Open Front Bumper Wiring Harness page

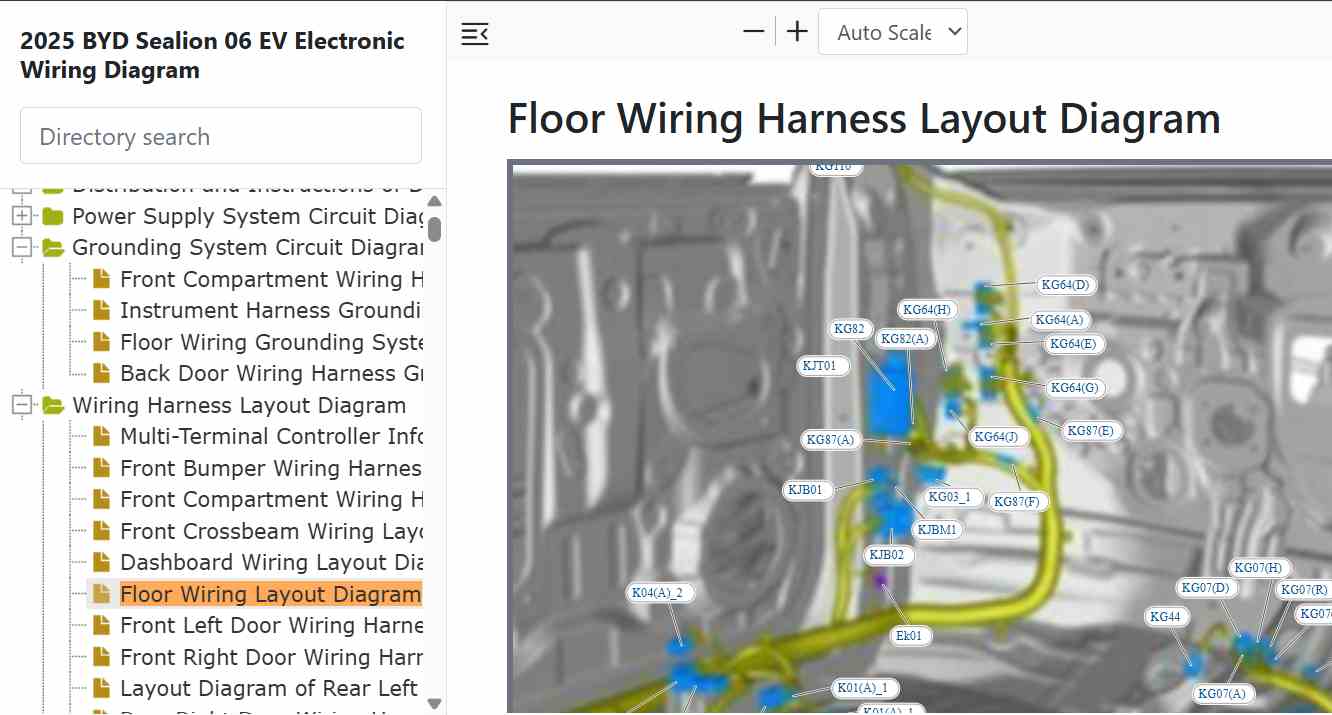pos(272,468)
